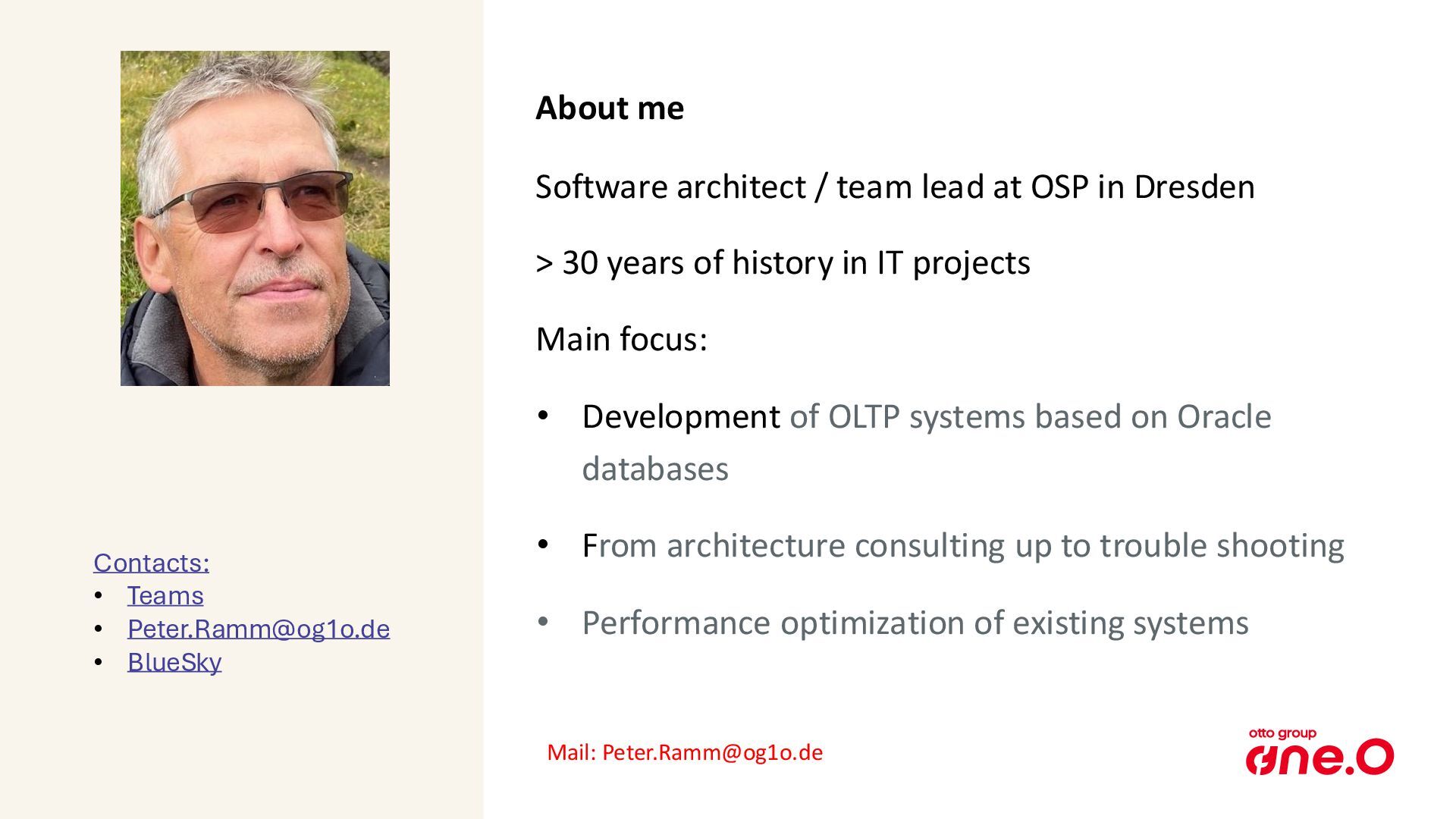The image size is (1456, 819).
Task: Click the word Development in first bullet
Action: [680, 416]
